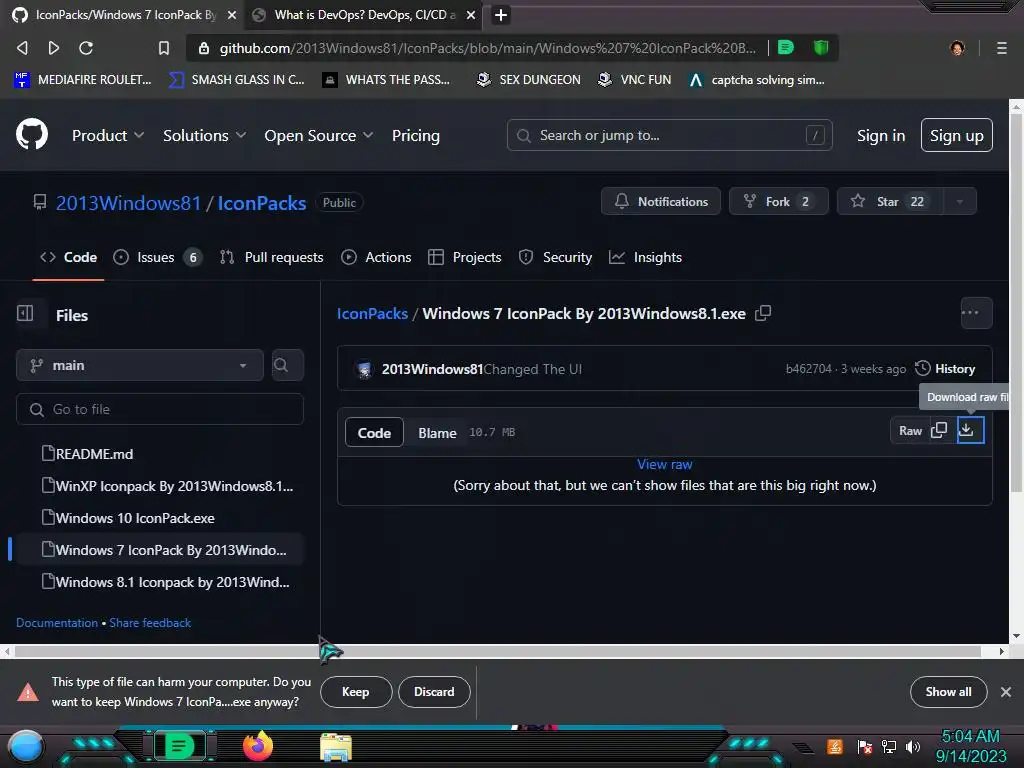Open the Pricing page
This screenshot has width=1024, height=768.
pyautogui.click(x=415, y=135)
